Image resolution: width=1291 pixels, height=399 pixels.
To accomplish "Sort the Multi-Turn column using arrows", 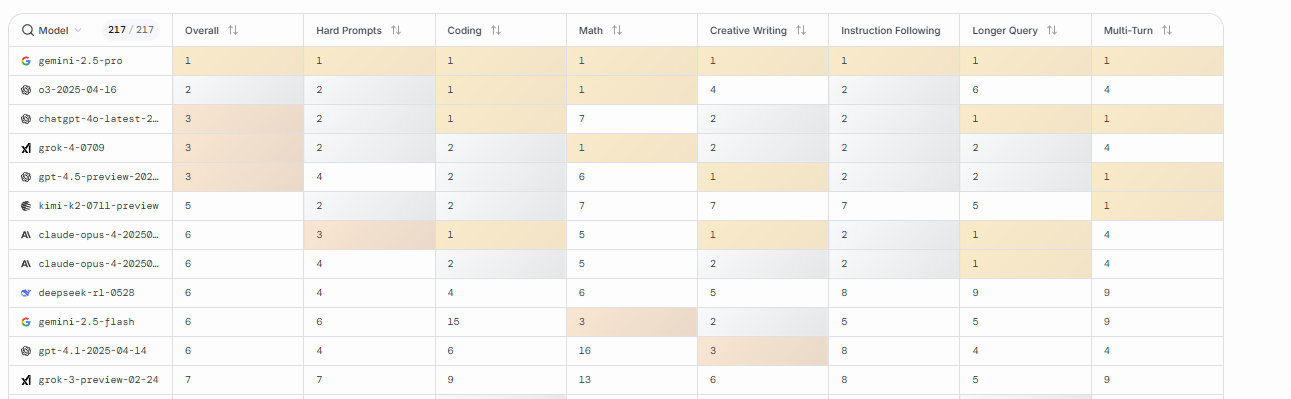I will (x=1167, y=30).
